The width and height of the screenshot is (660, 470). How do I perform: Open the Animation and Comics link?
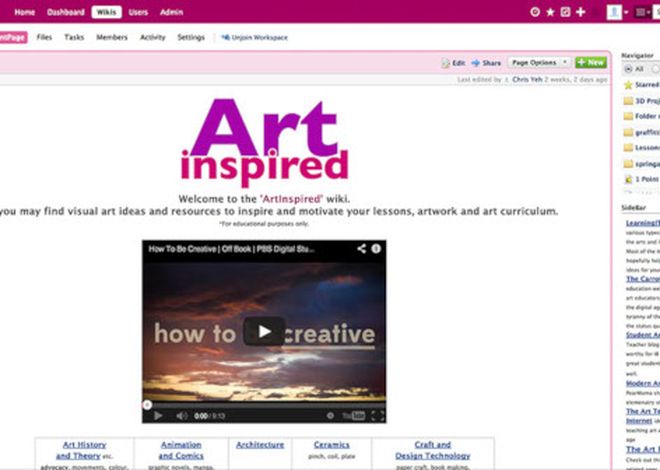(x=181, y=450)
